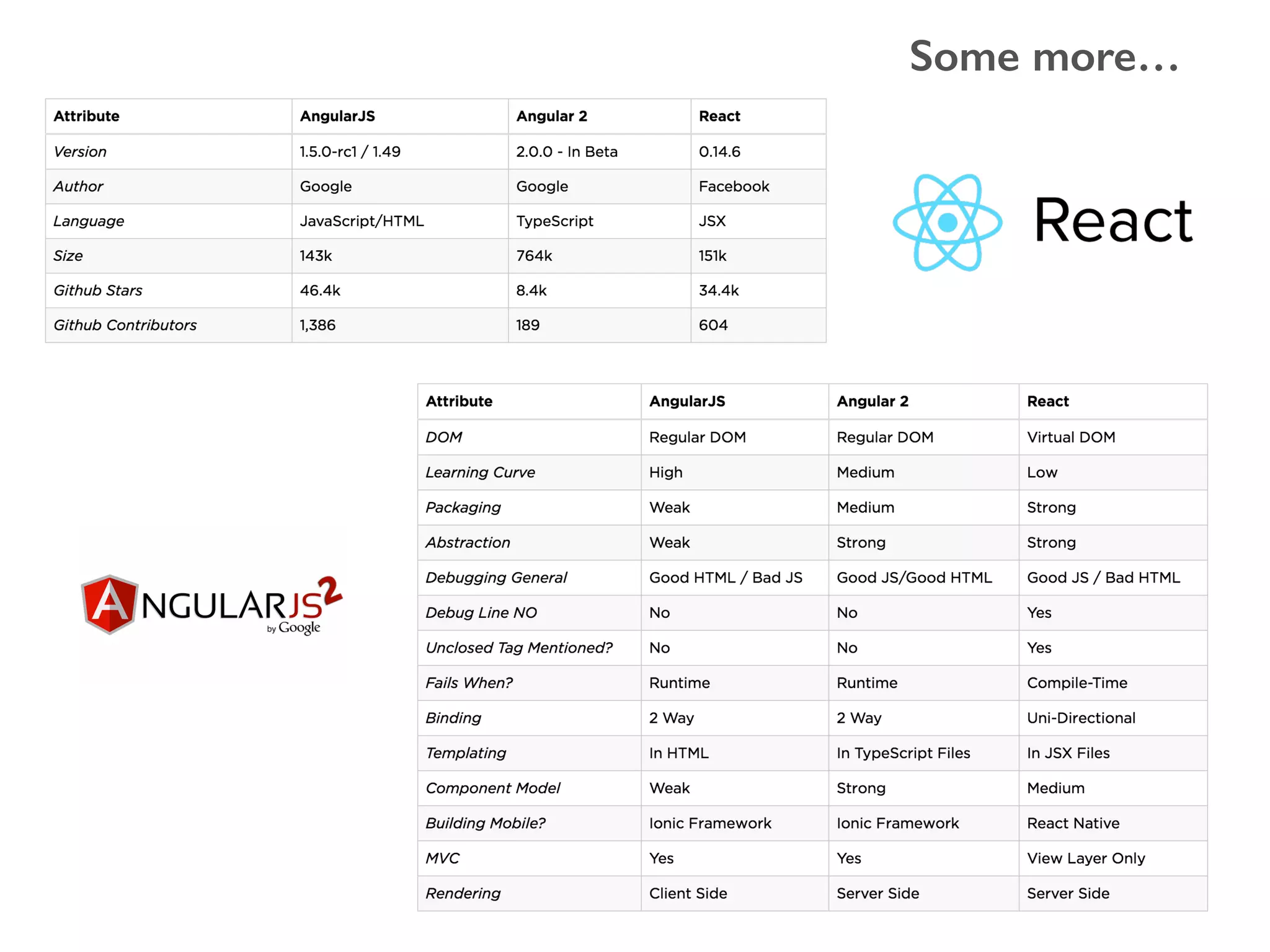
Task: Select the 'Learning Curve' attribute label
Action: click(x=480, y=472)
